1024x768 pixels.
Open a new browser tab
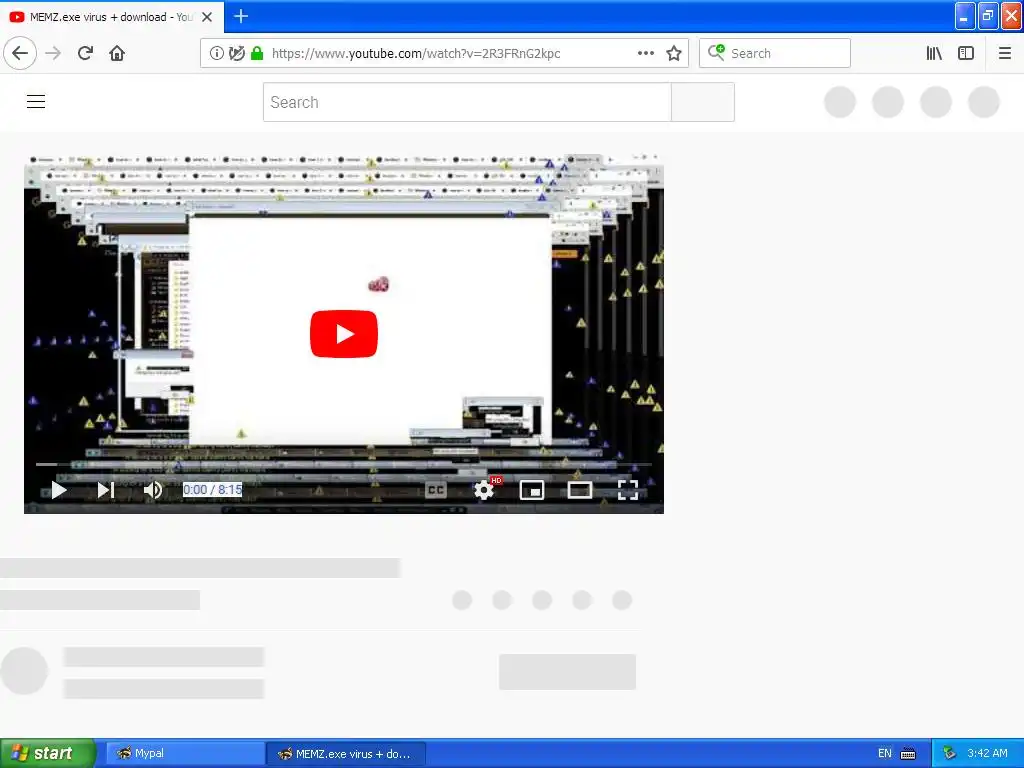tap(241, 16)
